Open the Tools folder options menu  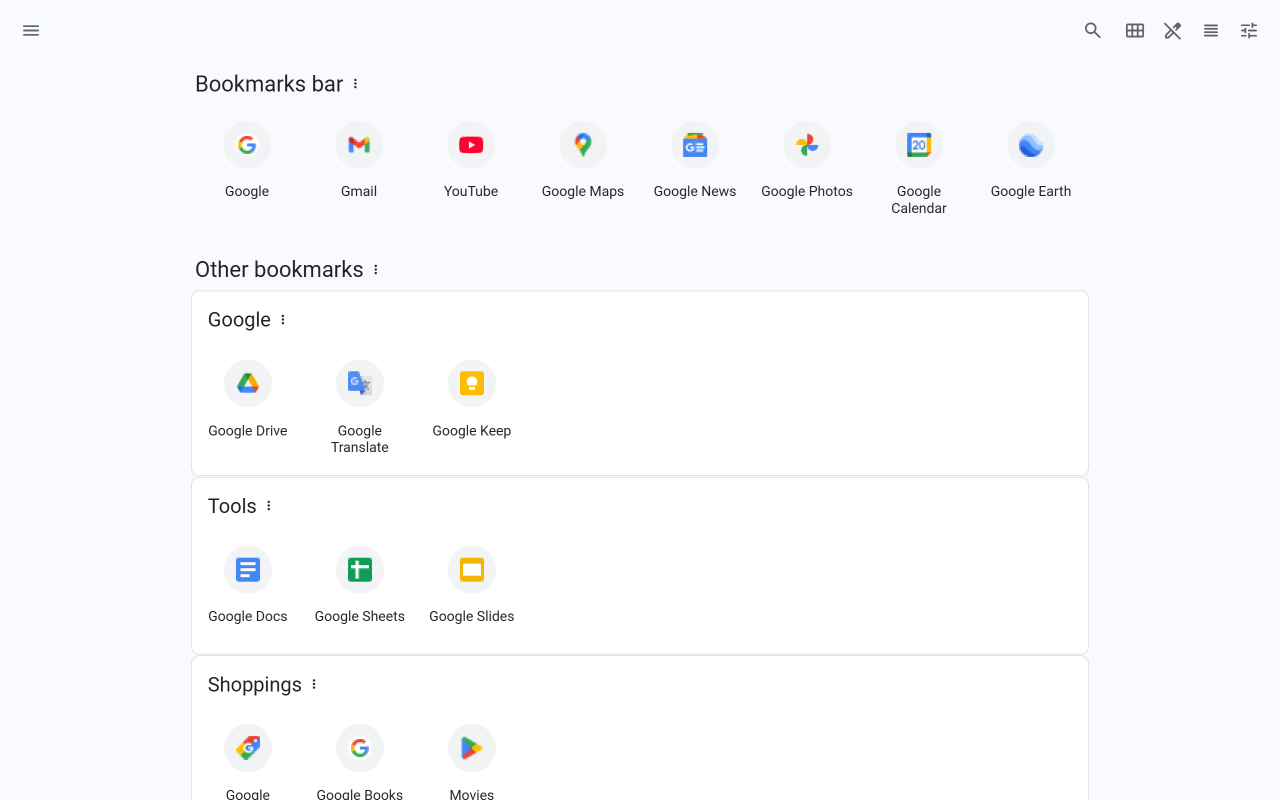(268, 506)
